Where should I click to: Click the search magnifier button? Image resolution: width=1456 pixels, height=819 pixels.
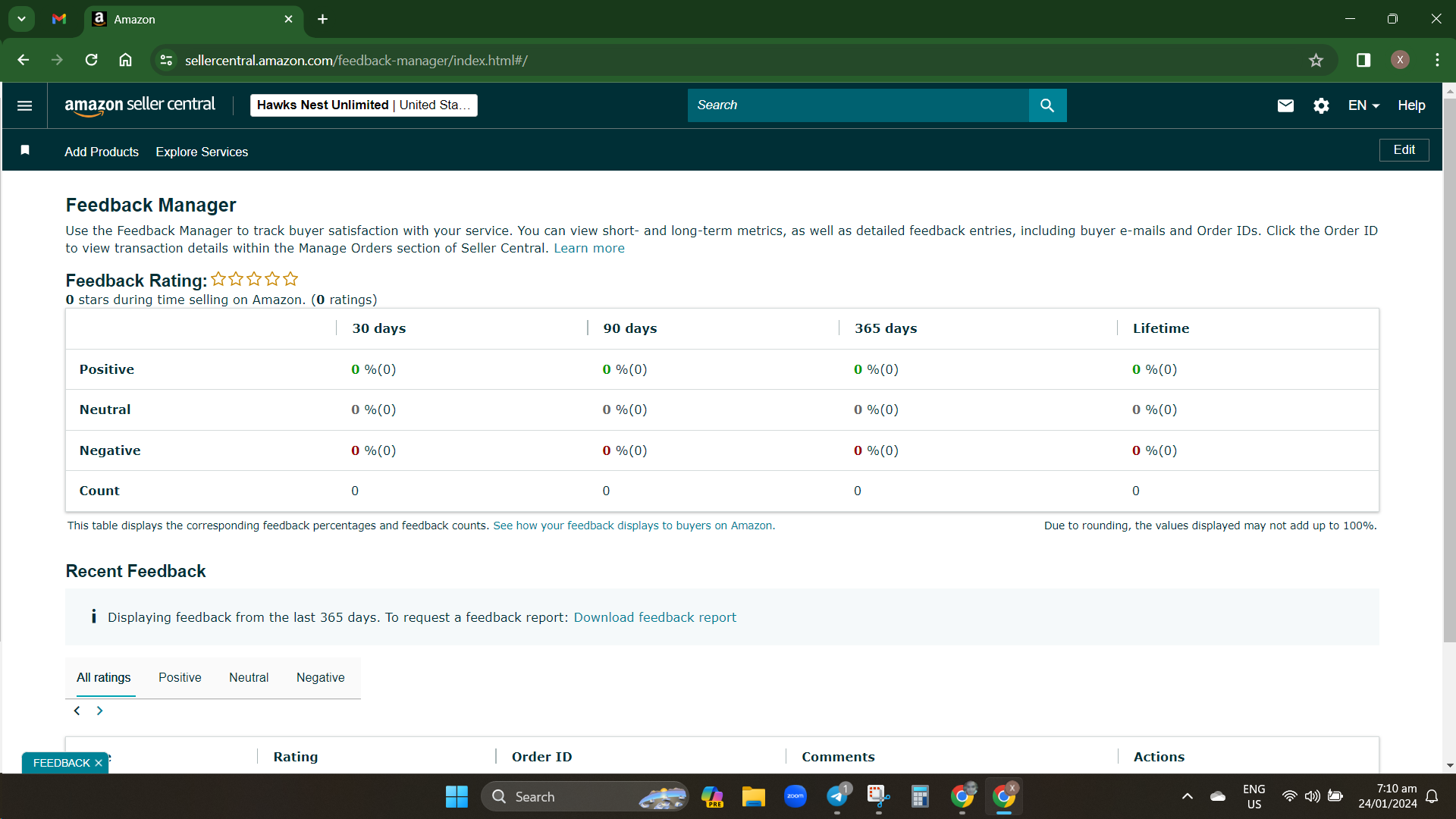click(x=1047, y=105)
